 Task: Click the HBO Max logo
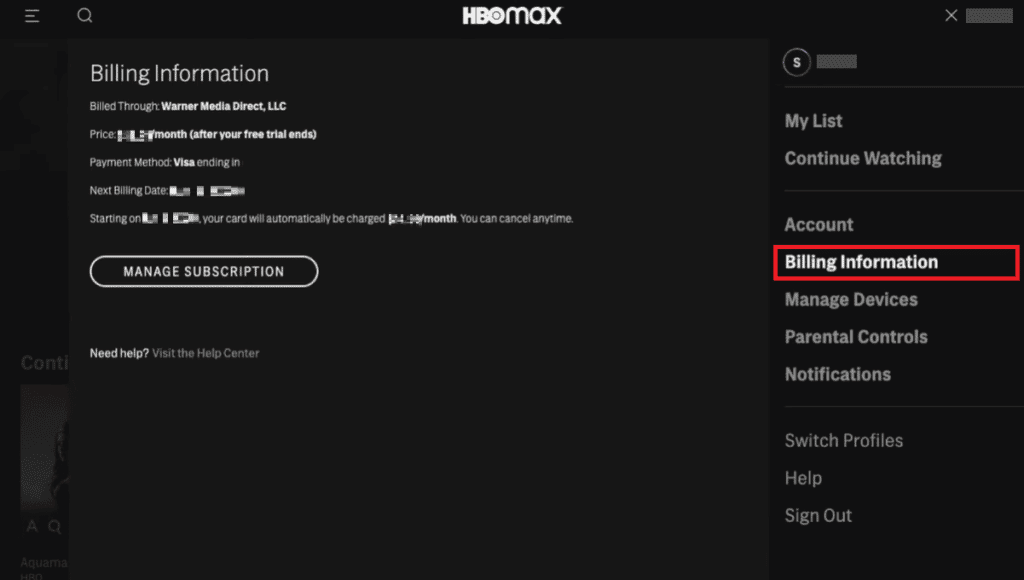coord(512,16)
